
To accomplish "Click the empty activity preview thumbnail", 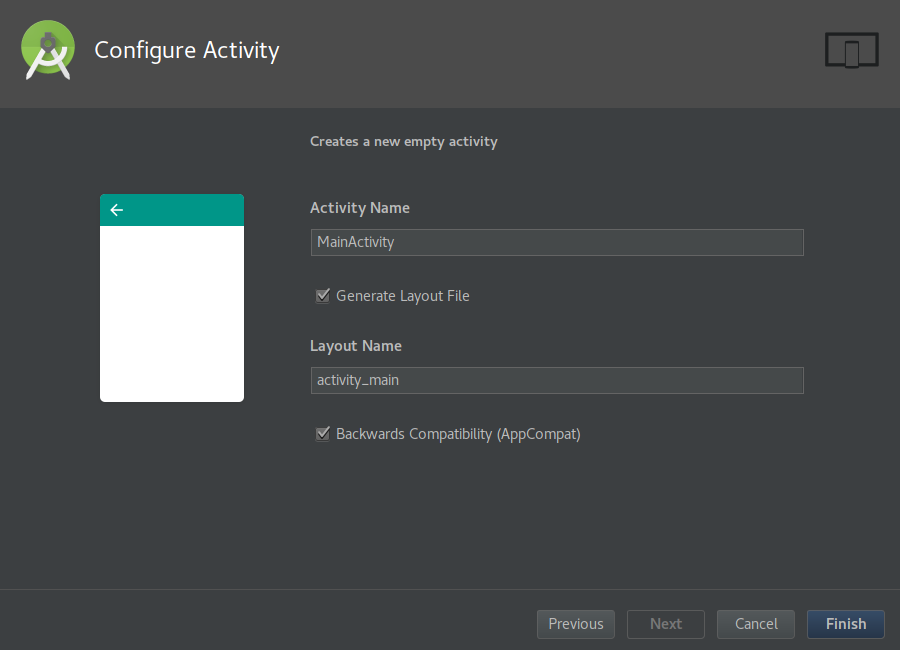I will point(172,298).
